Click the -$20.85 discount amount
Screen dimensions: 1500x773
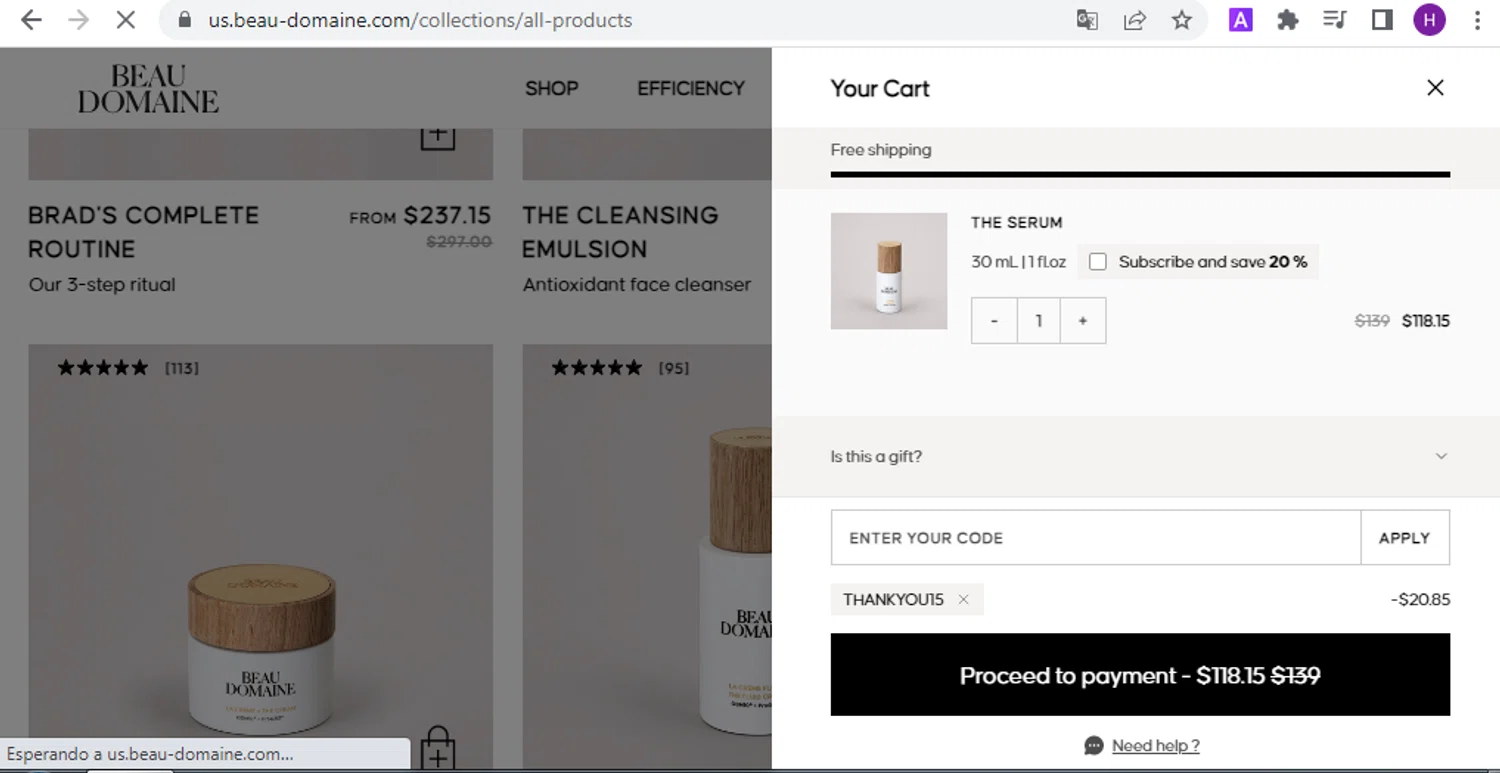tap(1420, 600)
